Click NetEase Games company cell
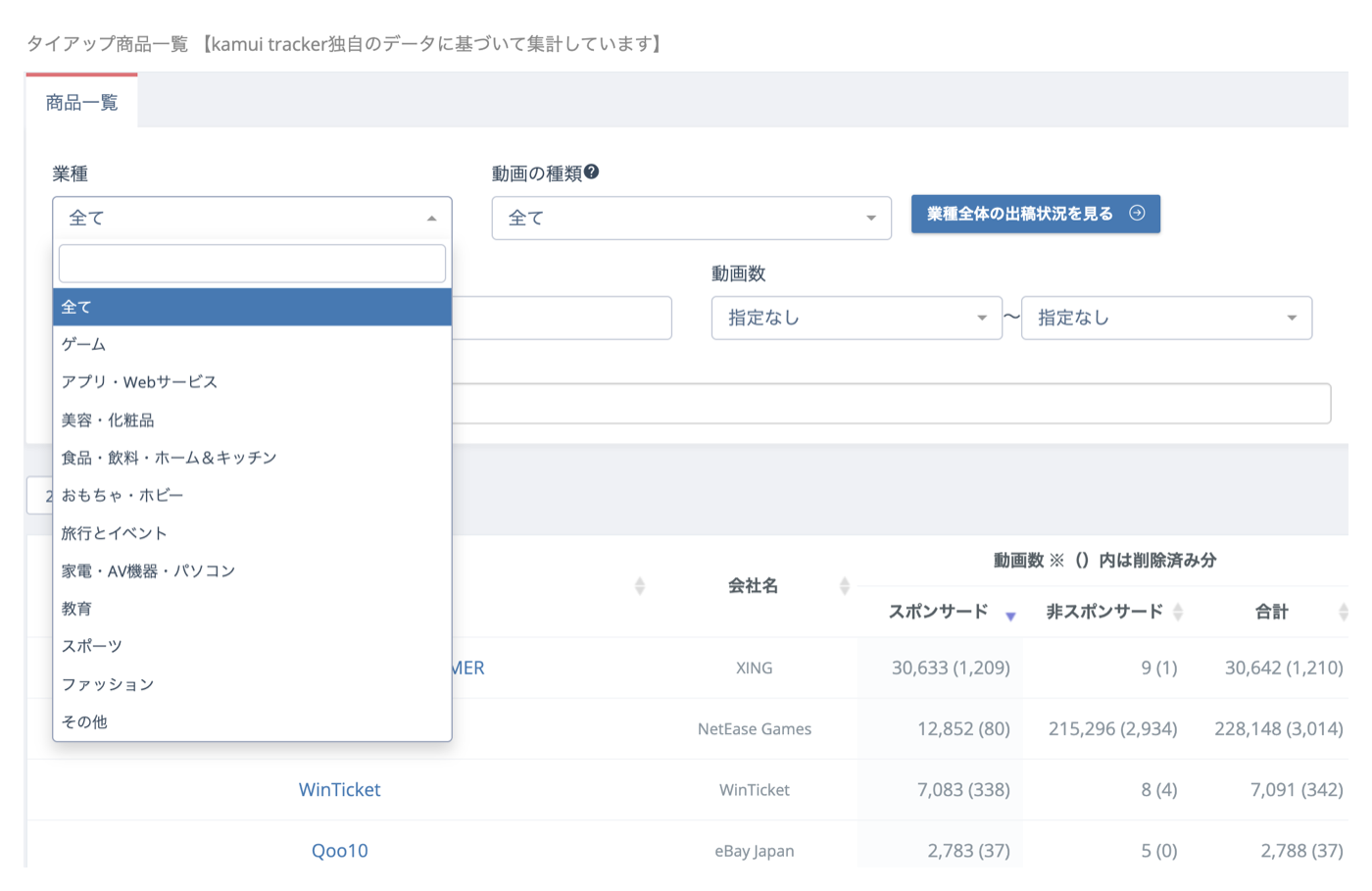This screenshot has width=1372, height=891. pos(754,729)
